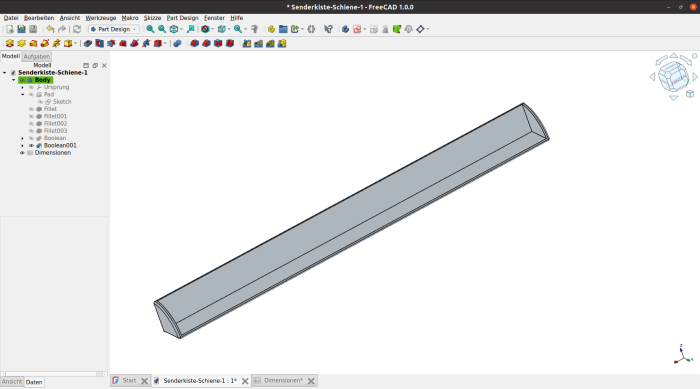Click the Create body icon

click(x=345, y=29)
